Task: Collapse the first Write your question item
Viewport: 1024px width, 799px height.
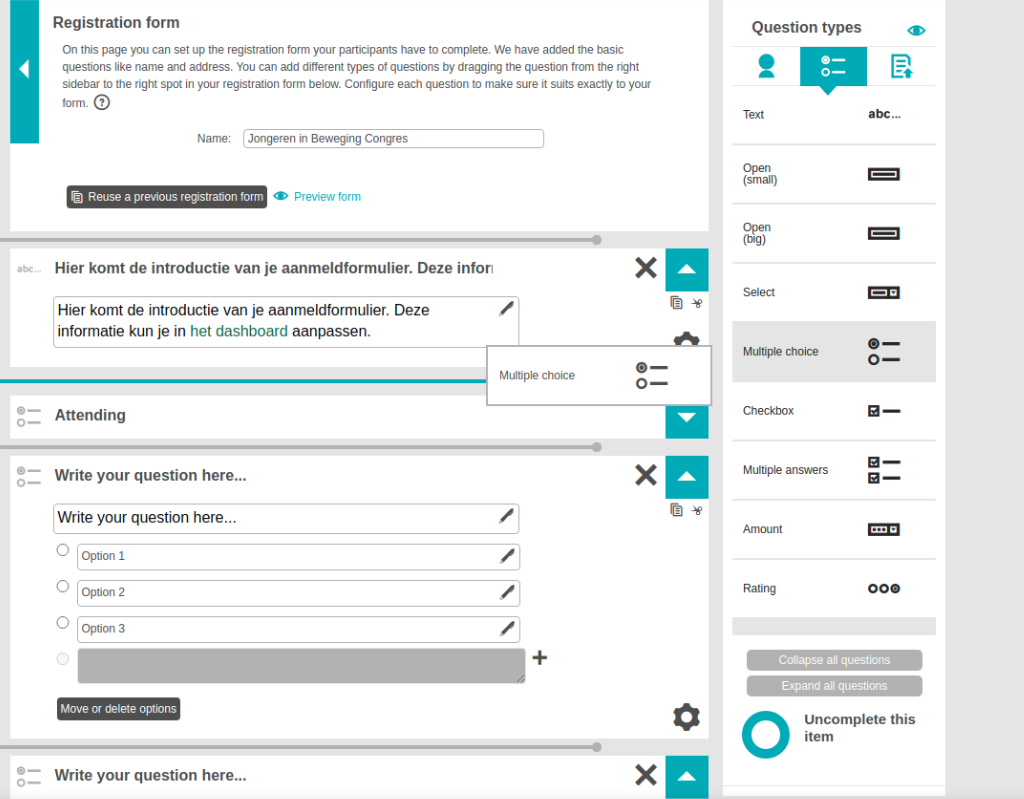Action: (x=686, y=477)
